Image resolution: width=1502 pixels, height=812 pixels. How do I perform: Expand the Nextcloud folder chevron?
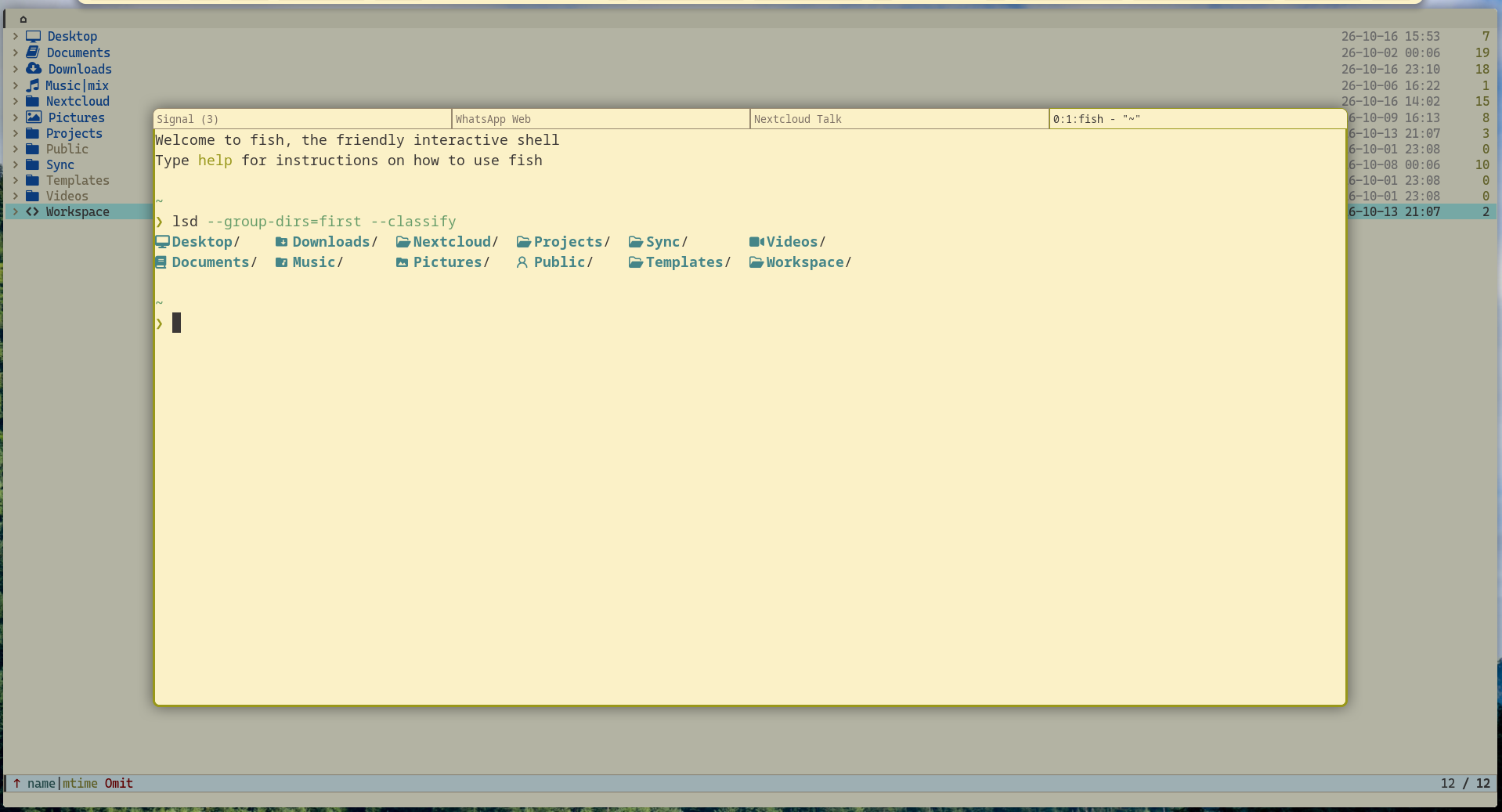[x=15, y=101]
